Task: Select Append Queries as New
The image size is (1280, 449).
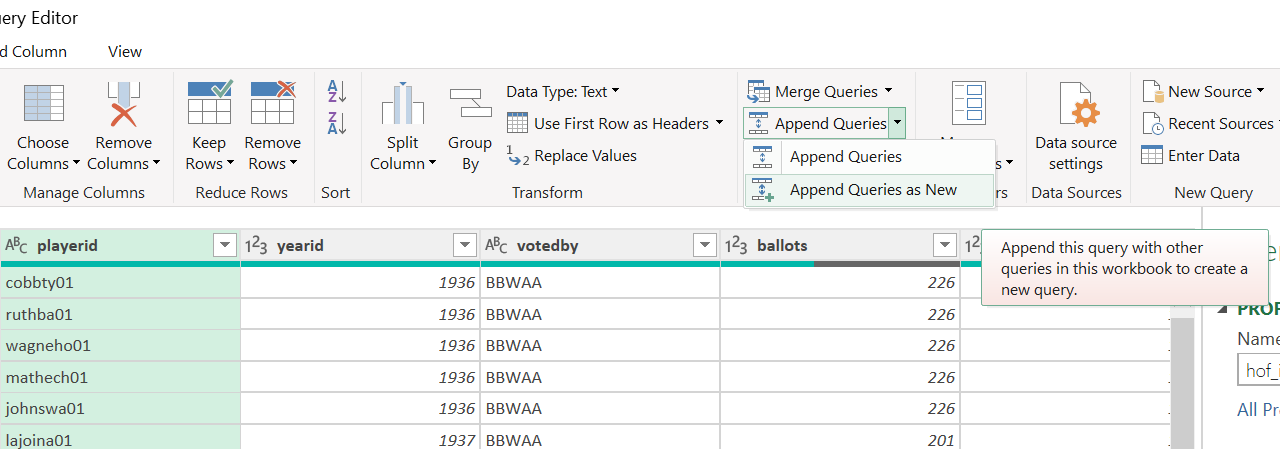Action: [x=872, y=190]
